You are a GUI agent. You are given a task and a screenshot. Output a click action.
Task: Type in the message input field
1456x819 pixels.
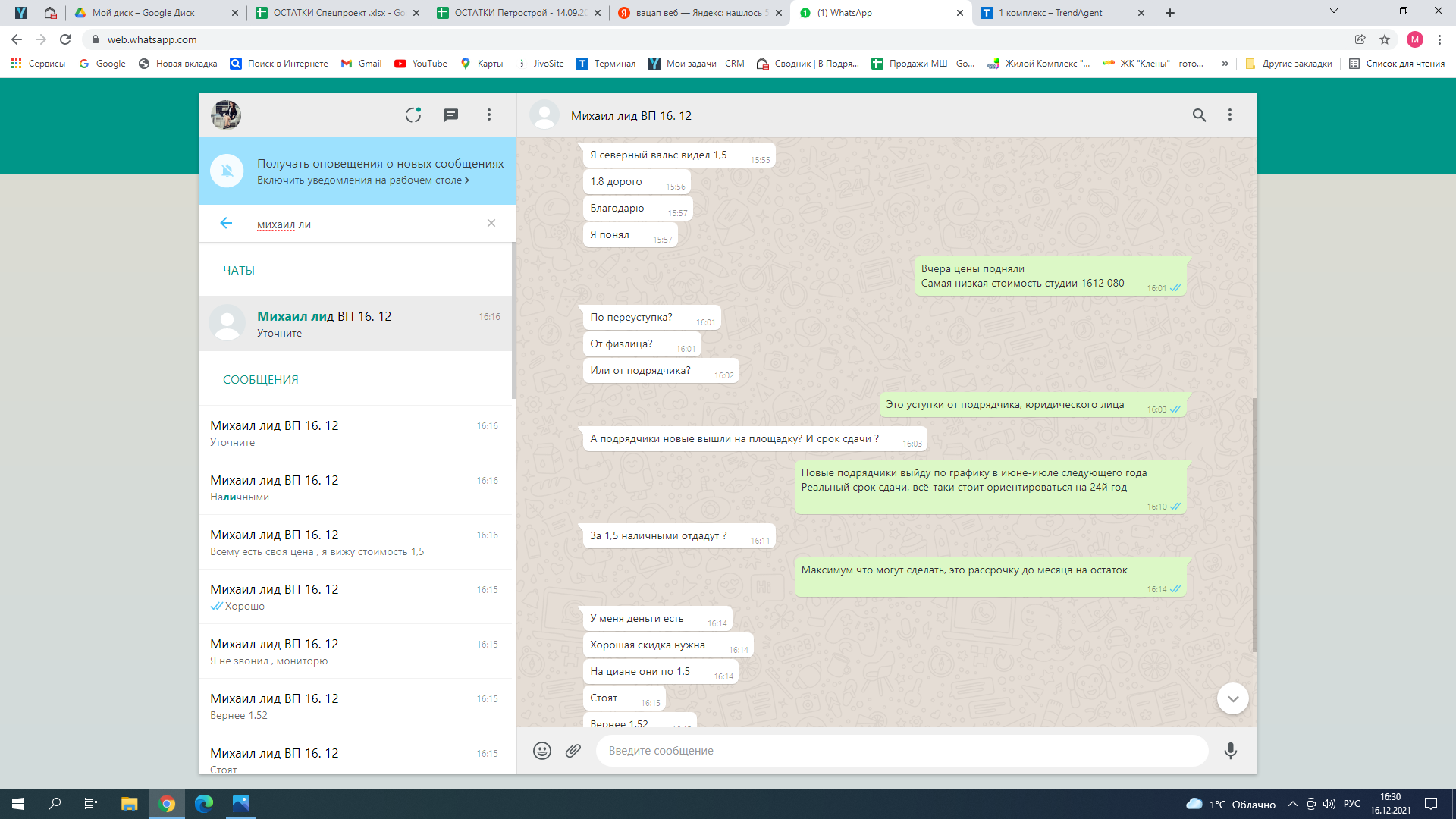click(901, 751)
